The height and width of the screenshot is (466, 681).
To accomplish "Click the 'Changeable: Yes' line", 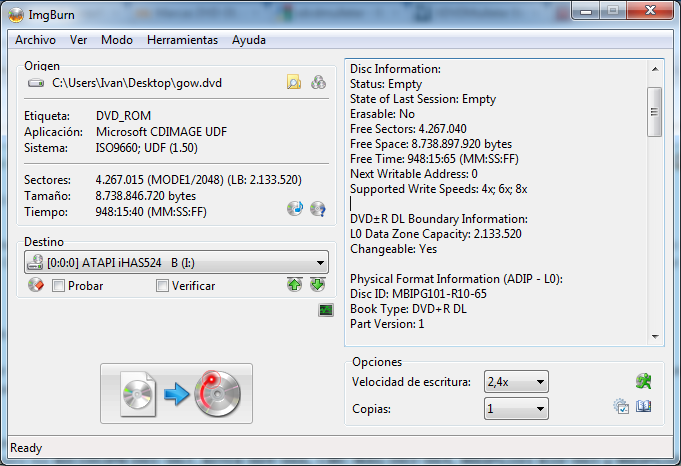I will click(393, 249).
